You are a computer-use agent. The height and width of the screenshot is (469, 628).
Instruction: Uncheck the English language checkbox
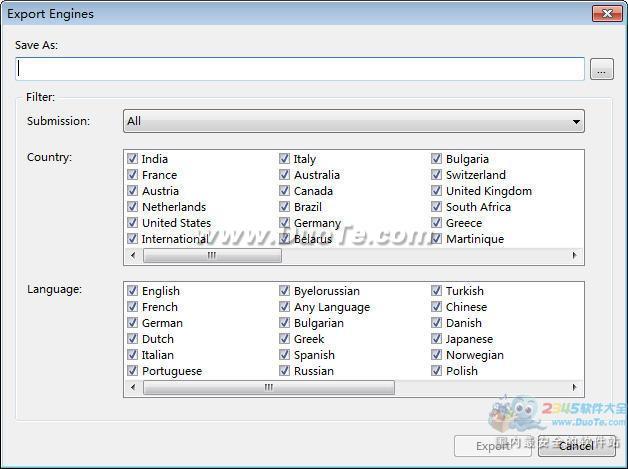(x=133, y=291)
